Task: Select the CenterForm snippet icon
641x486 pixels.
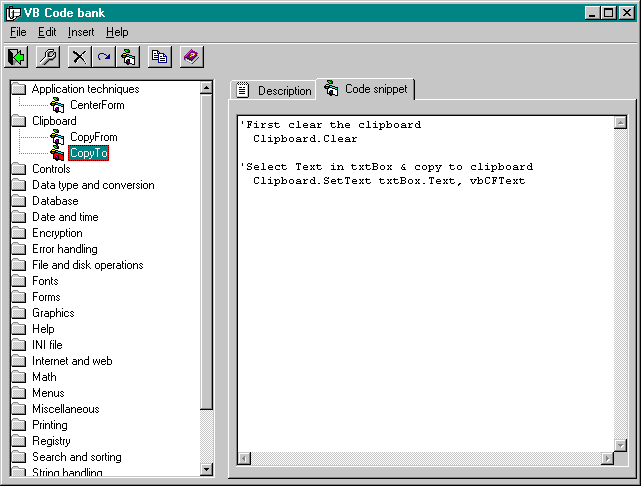Action: (57, 105)
